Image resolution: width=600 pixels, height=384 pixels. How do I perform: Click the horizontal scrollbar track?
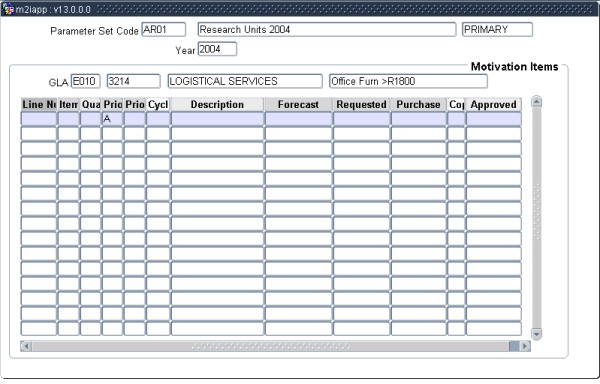pyautogui.click(x=270, y=346)
